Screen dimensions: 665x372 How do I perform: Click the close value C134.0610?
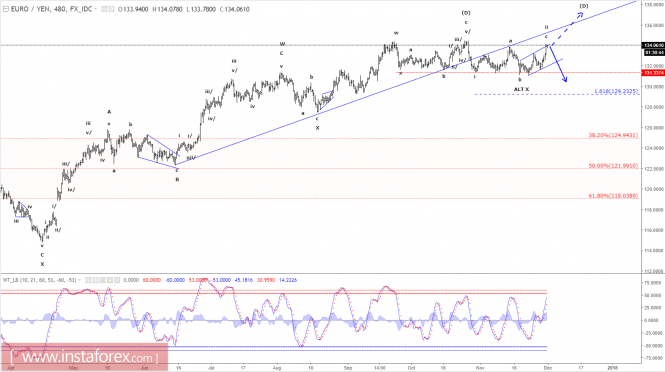[x=235, y=9]
